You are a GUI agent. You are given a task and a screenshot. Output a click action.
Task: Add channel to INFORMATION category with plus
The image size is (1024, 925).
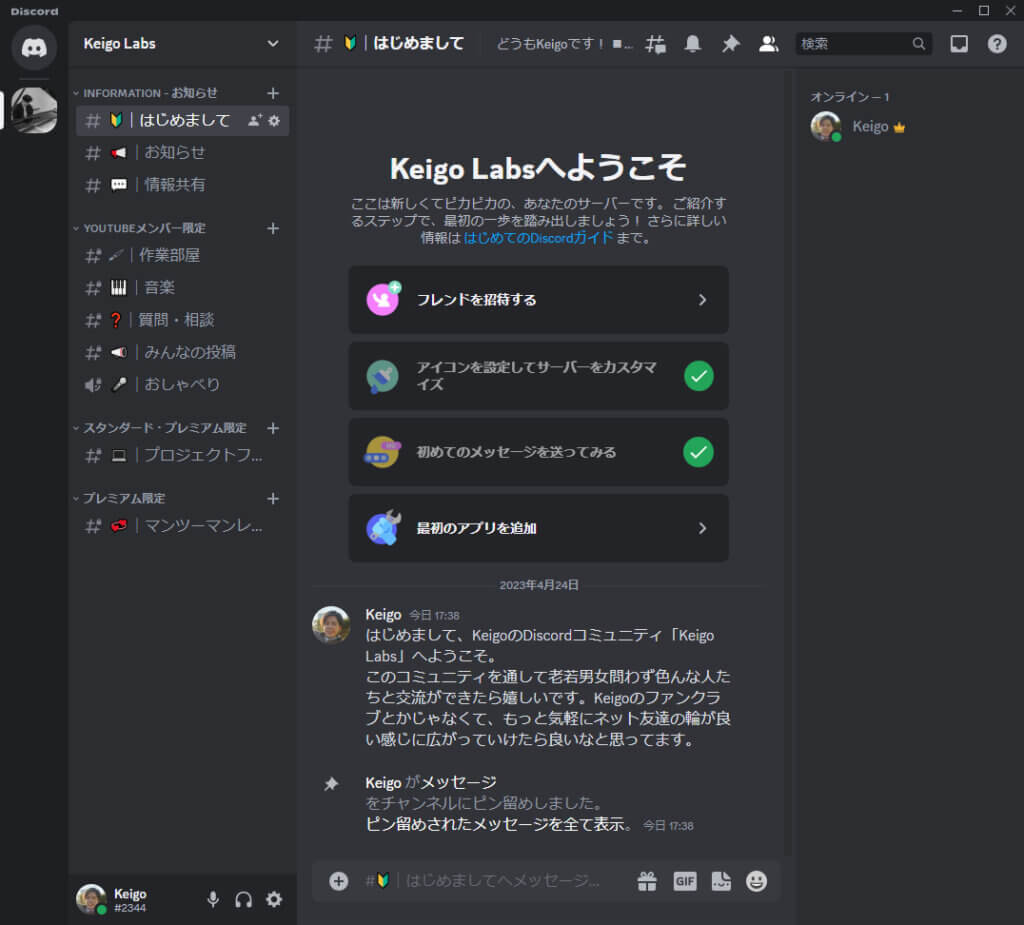pos(273,93)
